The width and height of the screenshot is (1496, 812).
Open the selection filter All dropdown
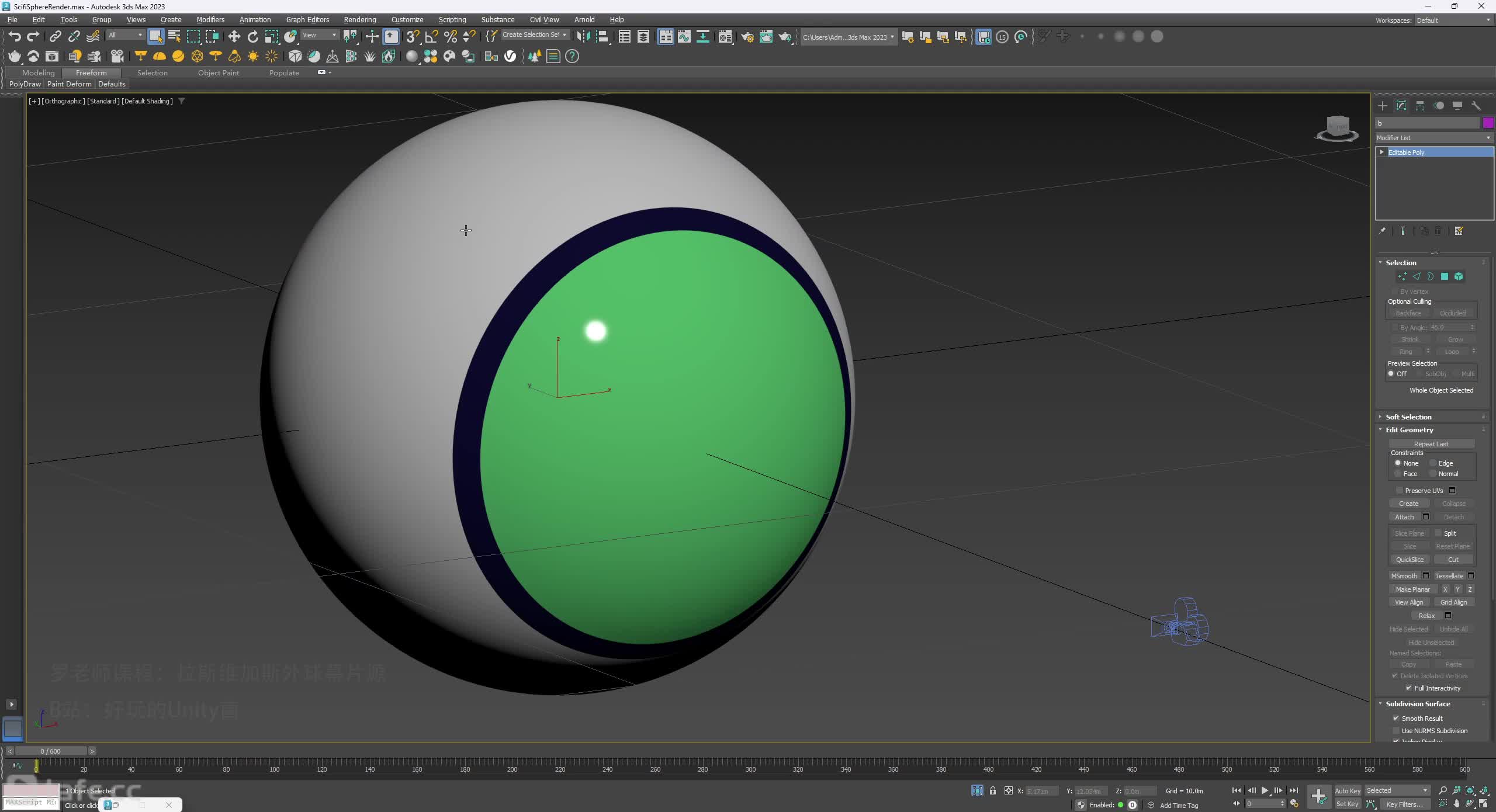pyautogui.click(x=125, y=35)
